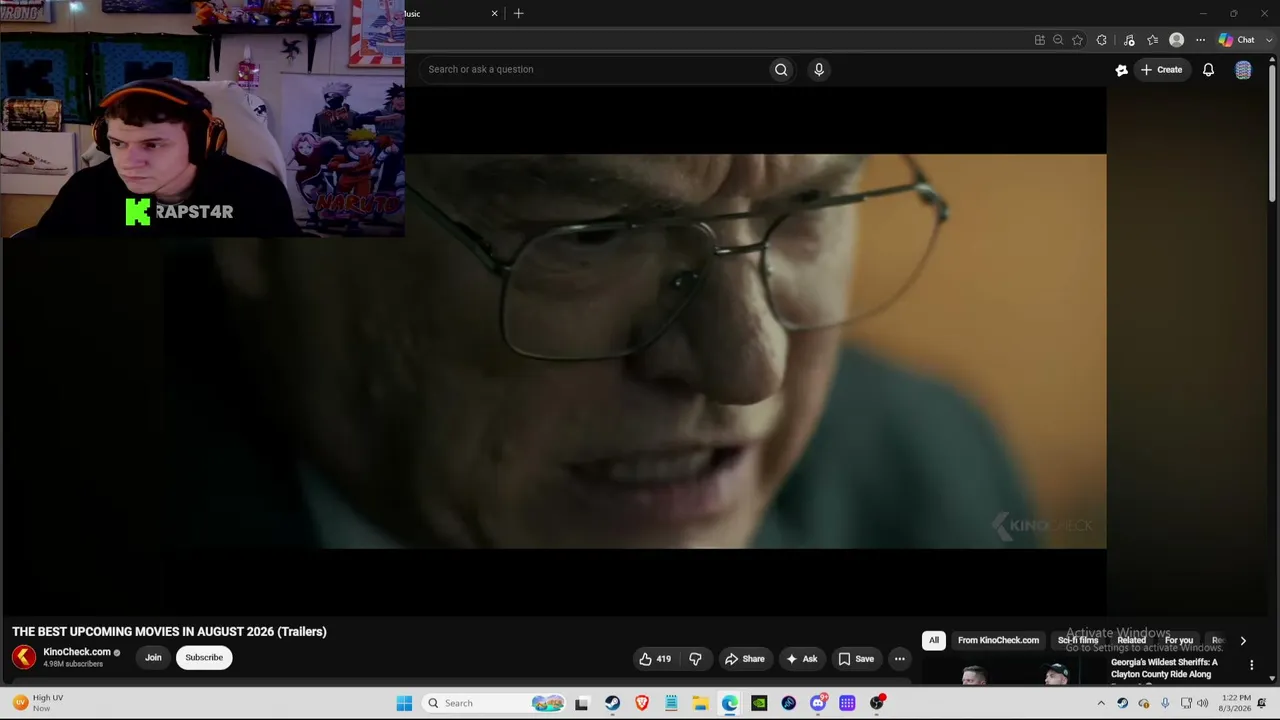Click the OneDrive cloud warning tray icon

1144,703
